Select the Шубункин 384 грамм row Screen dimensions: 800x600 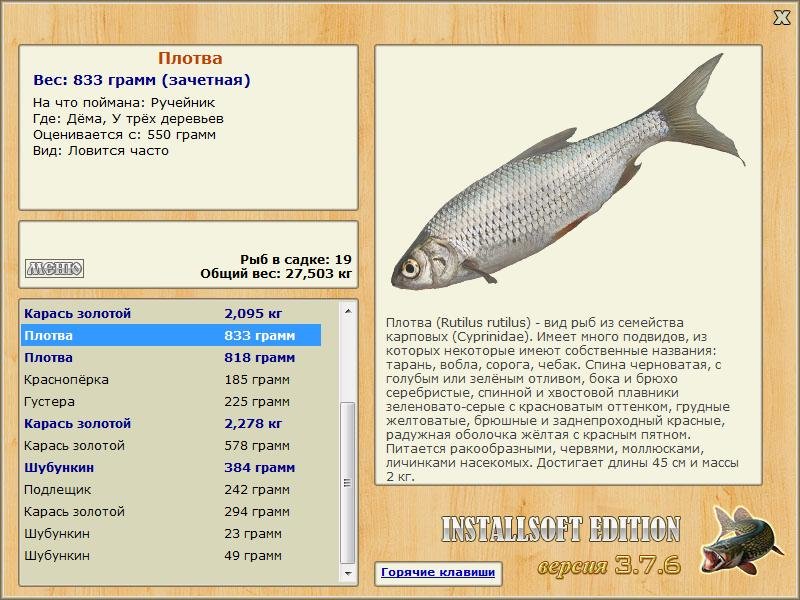(171, 467)
